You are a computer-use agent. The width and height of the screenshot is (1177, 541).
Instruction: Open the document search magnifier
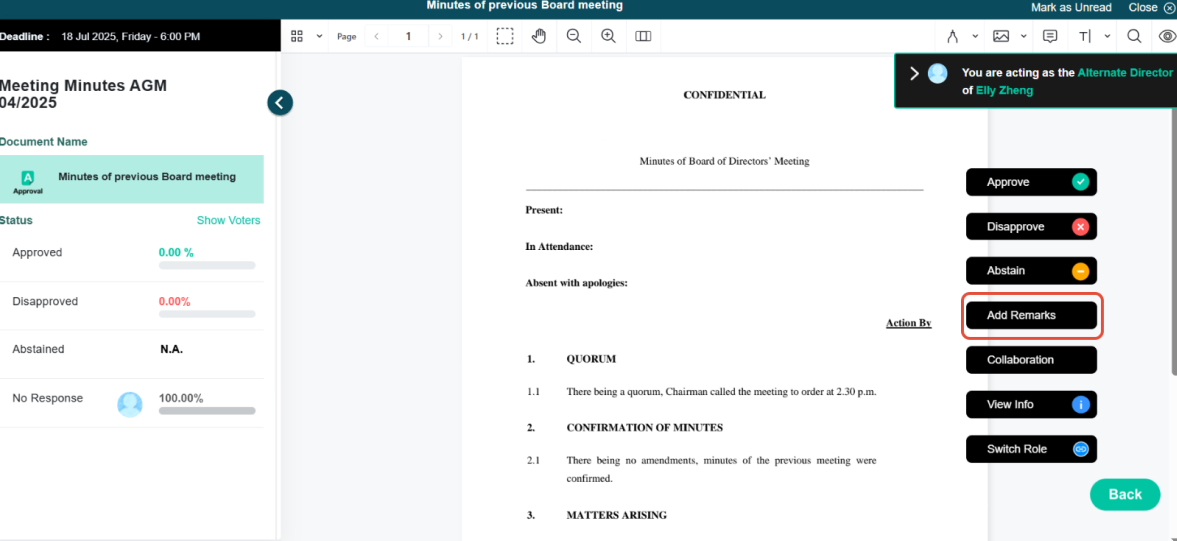(x=1134, y=36)
